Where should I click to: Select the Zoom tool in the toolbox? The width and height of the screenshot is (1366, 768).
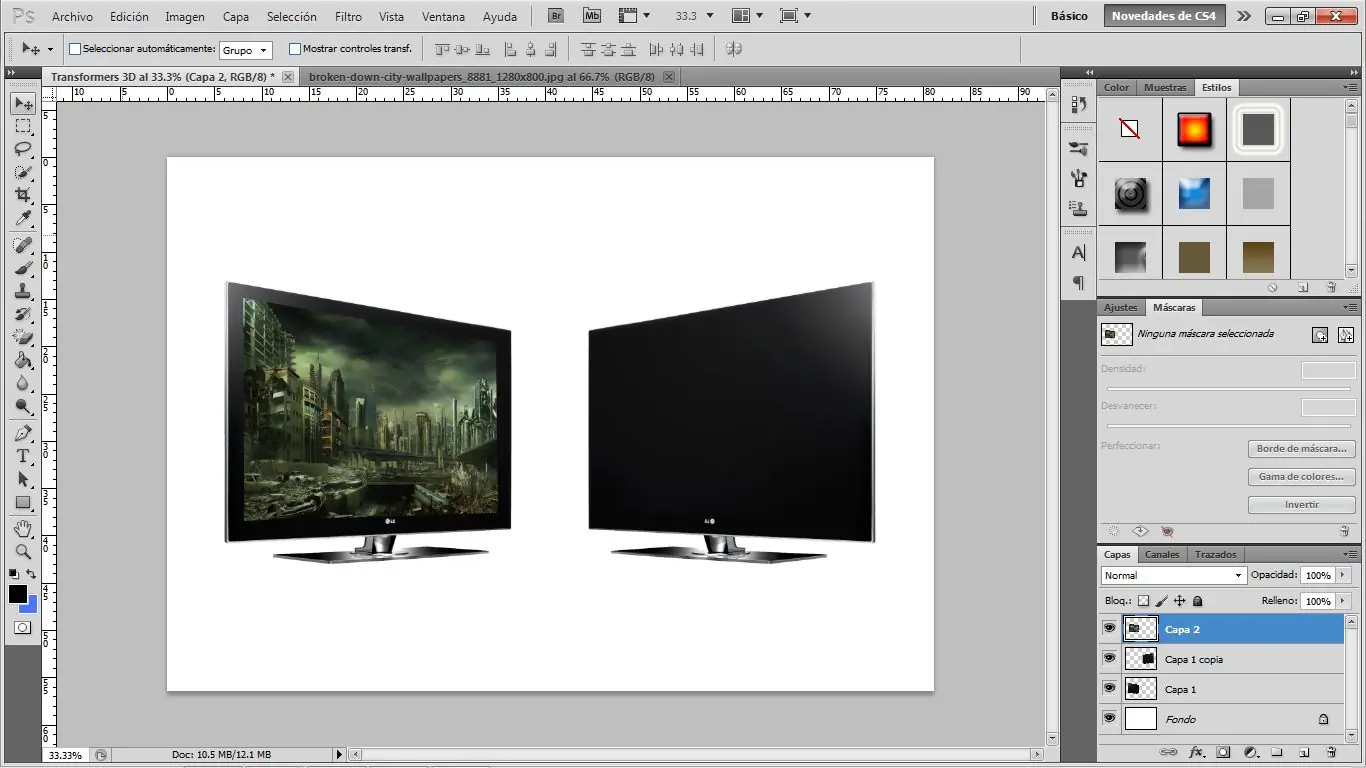pyautogui.click(x=23, y=551)
